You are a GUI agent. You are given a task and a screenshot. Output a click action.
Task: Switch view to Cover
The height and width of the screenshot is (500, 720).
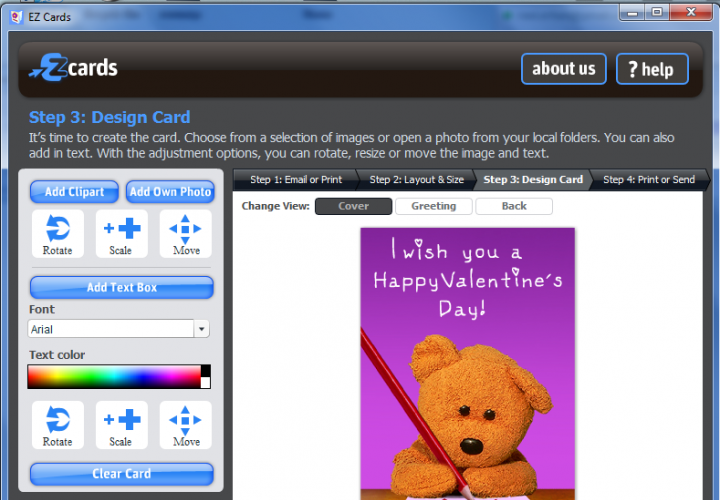click(353, 206)
